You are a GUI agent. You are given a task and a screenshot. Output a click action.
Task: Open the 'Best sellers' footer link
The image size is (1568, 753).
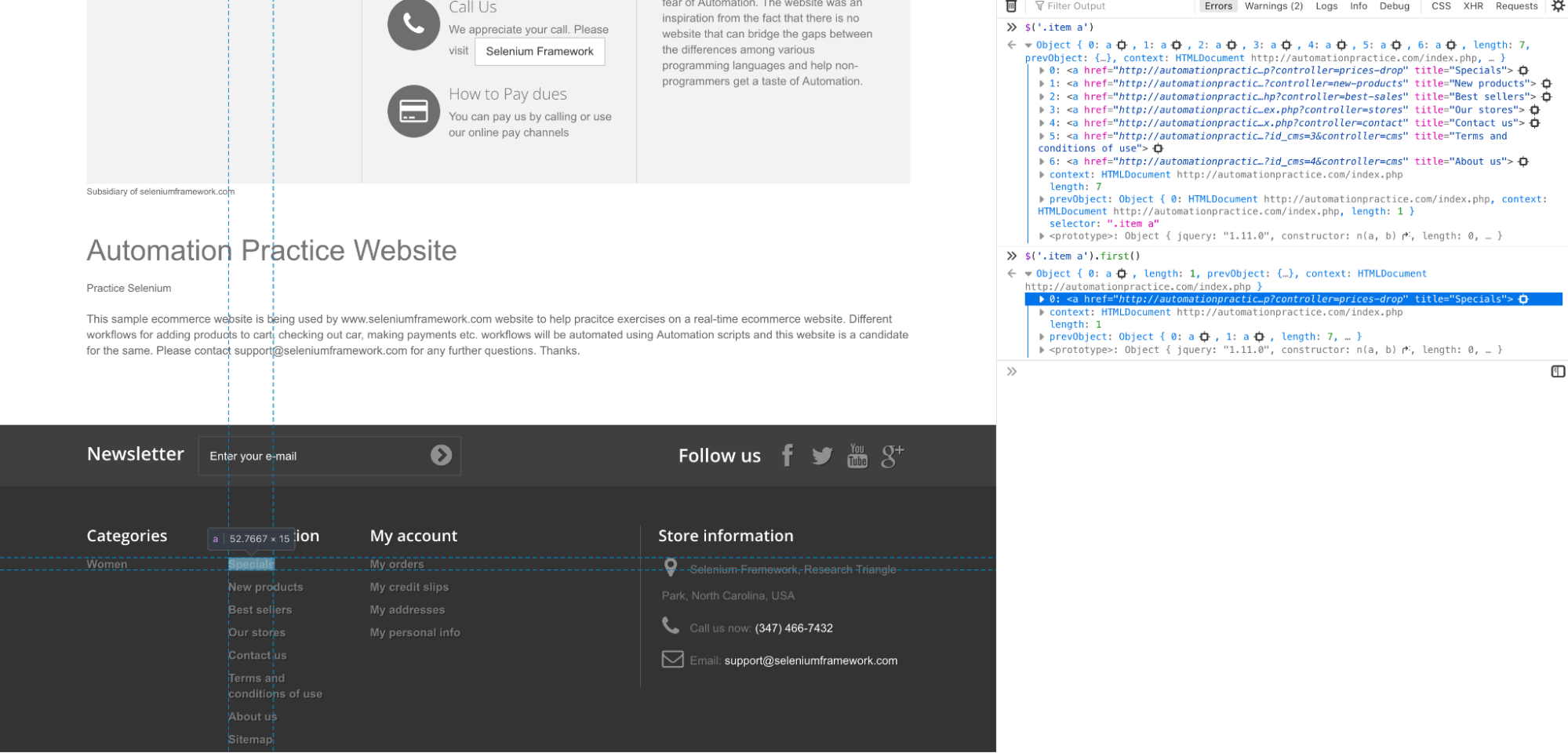click(260, 609)
